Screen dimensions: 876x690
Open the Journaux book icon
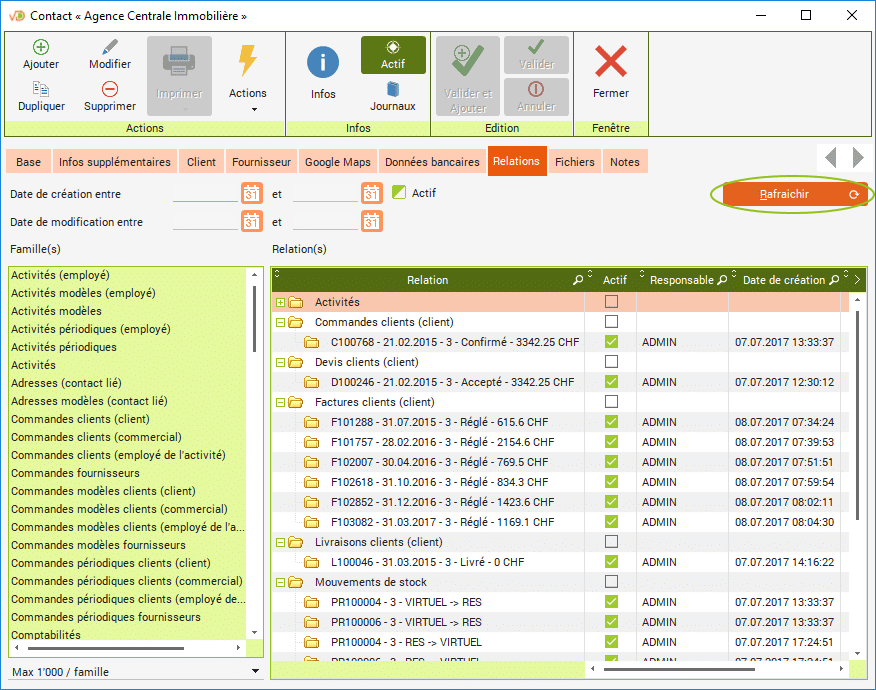point(393,89)
